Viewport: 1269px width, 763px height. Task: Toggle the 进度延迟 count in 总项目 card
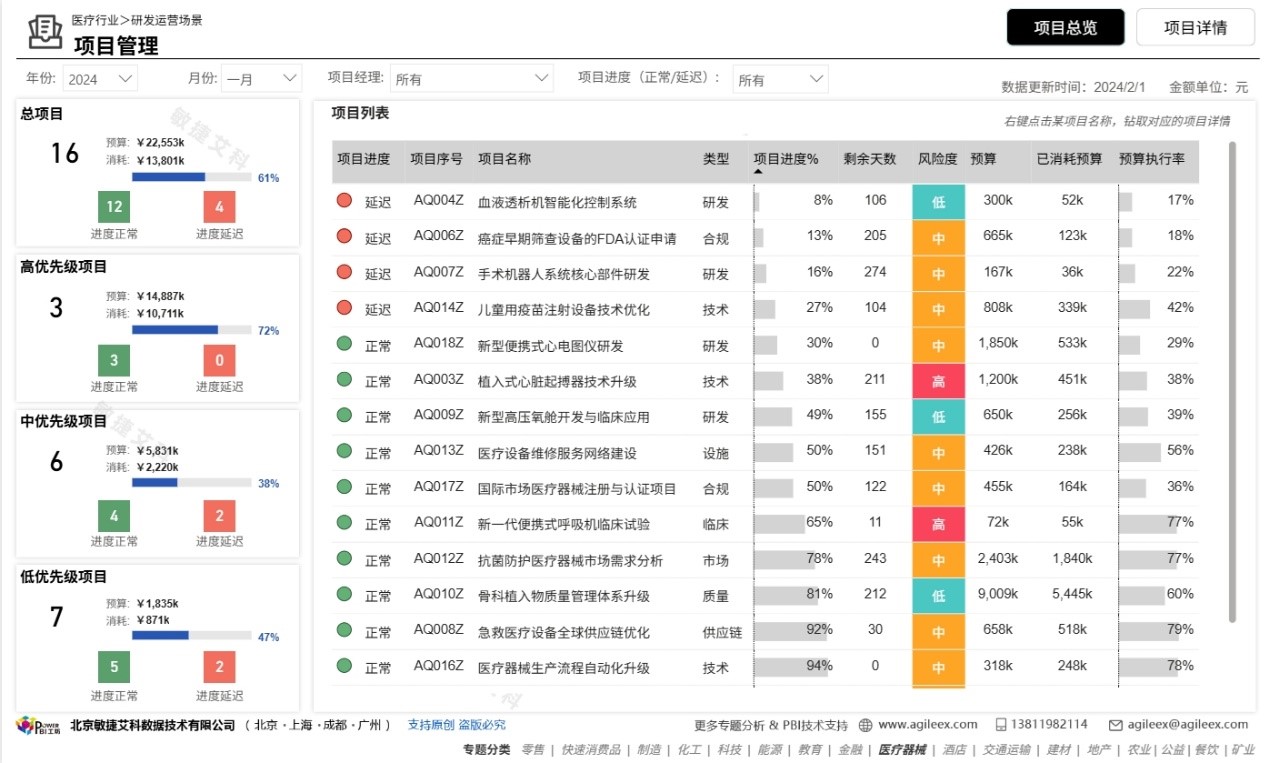tap(219, 208)
